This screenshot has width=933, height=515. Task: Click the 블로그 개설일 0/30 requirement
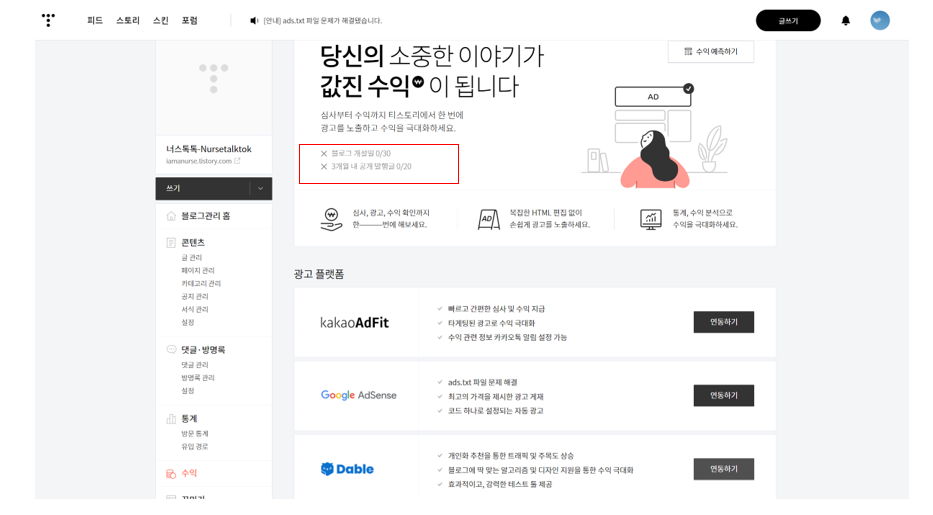click(361, 153)
